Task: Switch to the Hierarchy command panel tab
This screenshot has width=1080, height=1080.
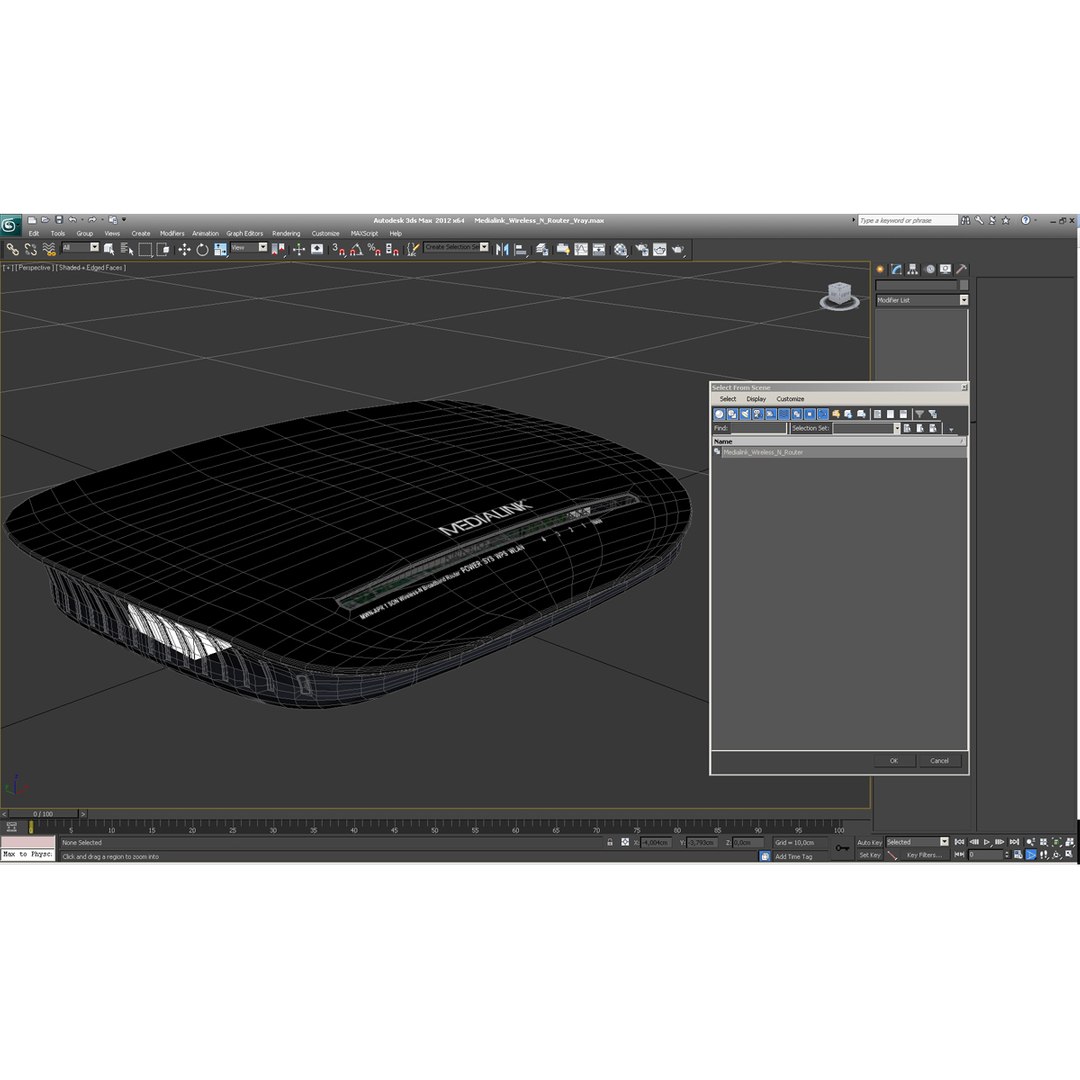Action: point(913,269)
